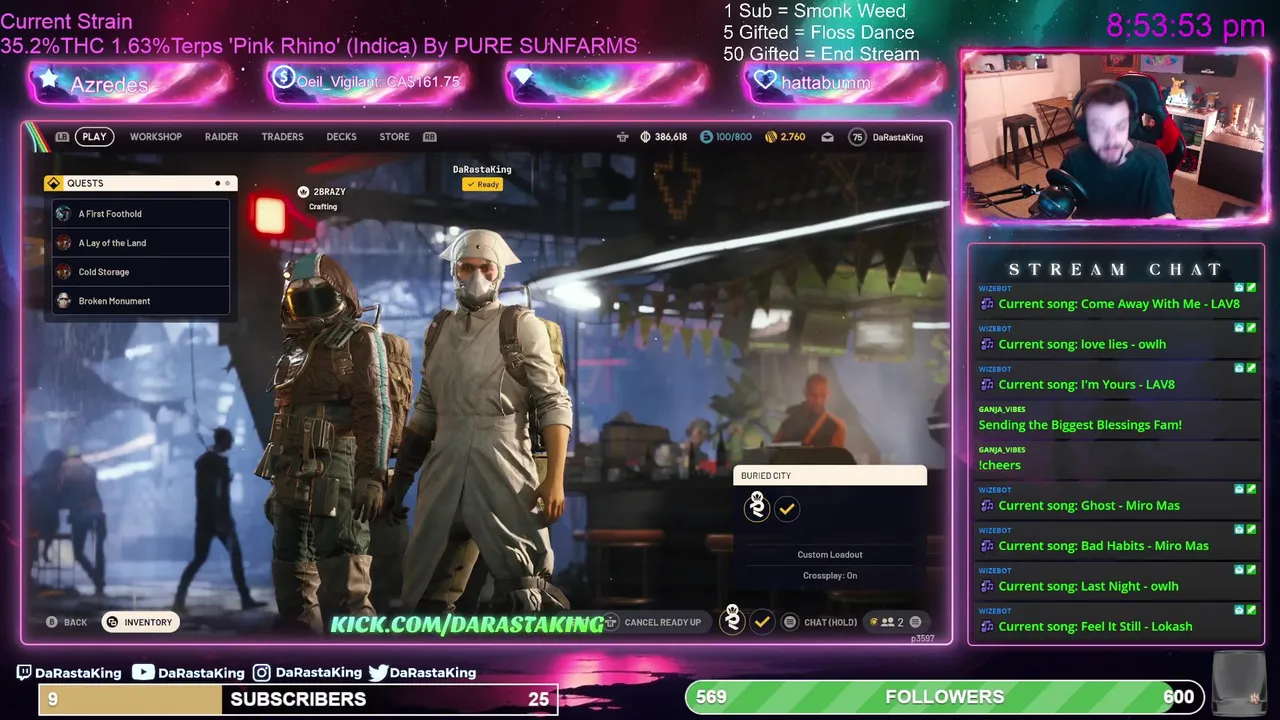Click the blue currency icon beside 100/800
The height and width of the screenshot is (720, 1280).
(706, 137)
